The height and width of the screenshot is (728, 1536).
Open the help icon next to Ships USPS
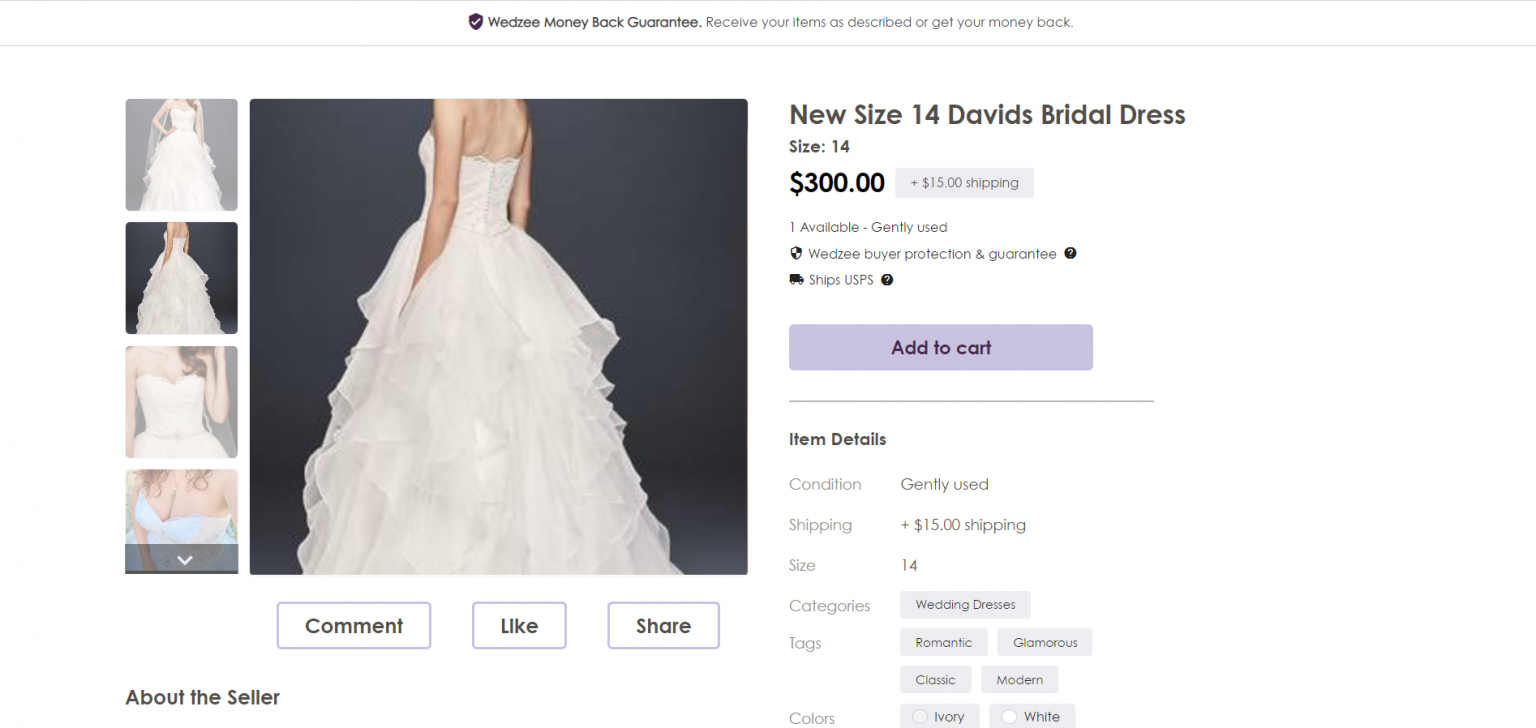886,279
